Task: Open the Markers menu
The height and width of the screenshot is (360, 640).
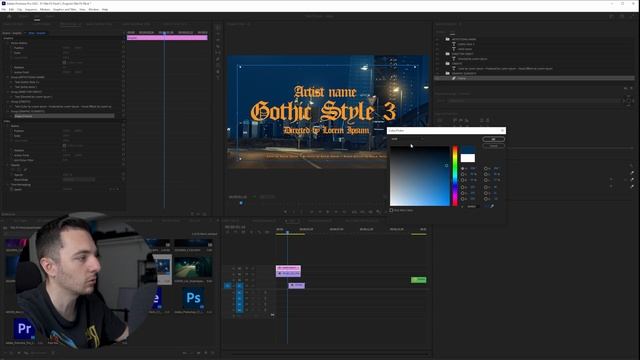Action: [45, 9]
